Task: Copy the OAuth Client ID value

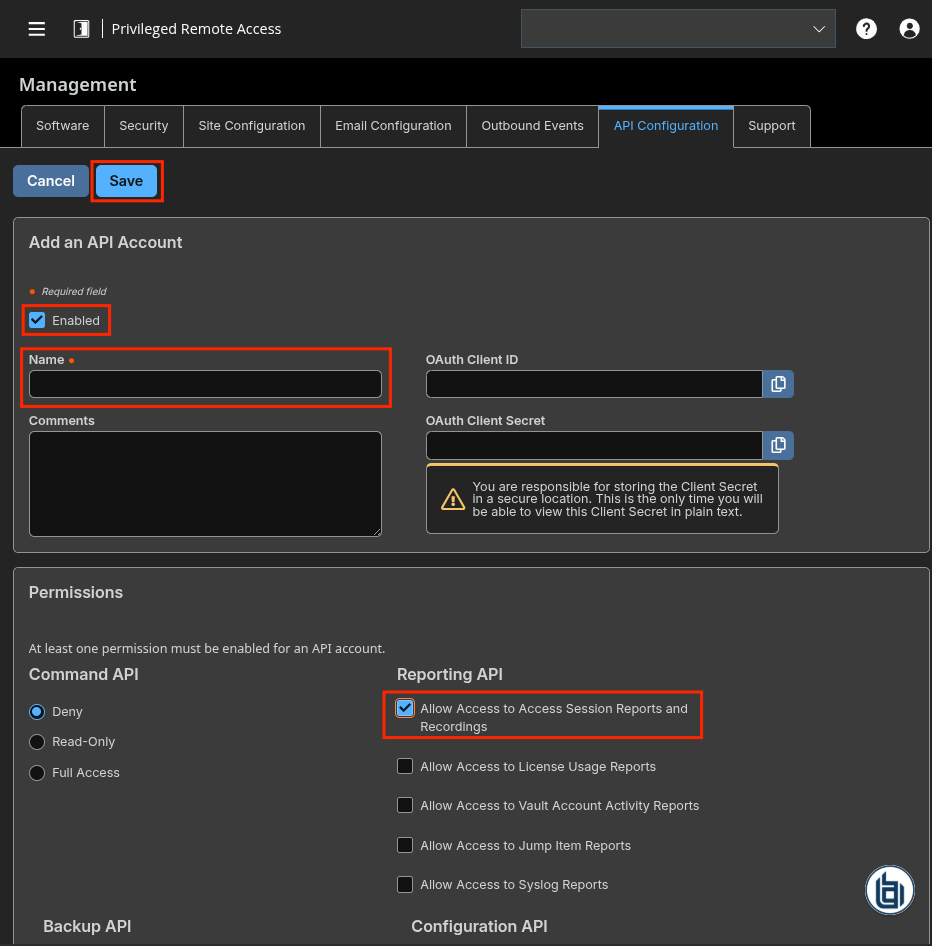Action: click(778, 384)
